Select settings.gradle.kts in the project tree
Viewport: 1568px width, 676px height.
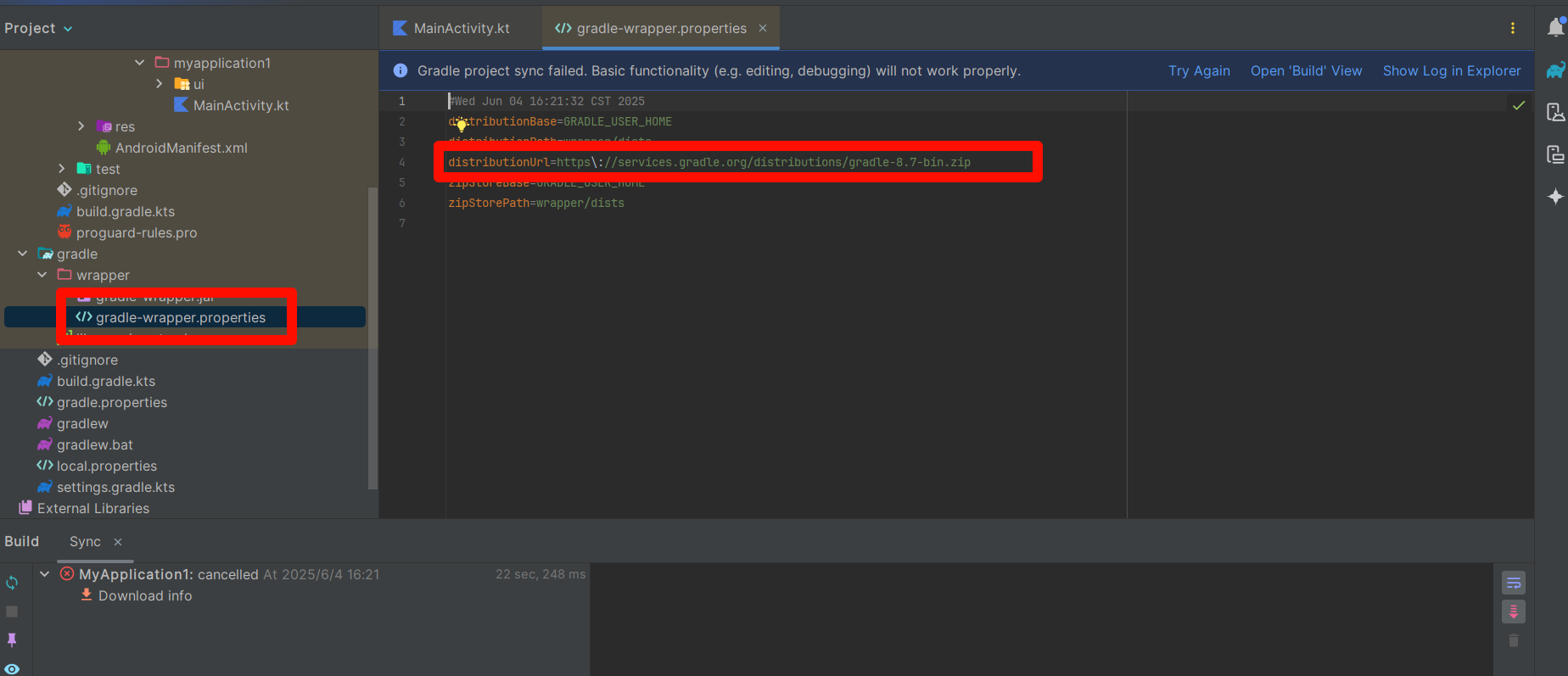coord(115,487)
